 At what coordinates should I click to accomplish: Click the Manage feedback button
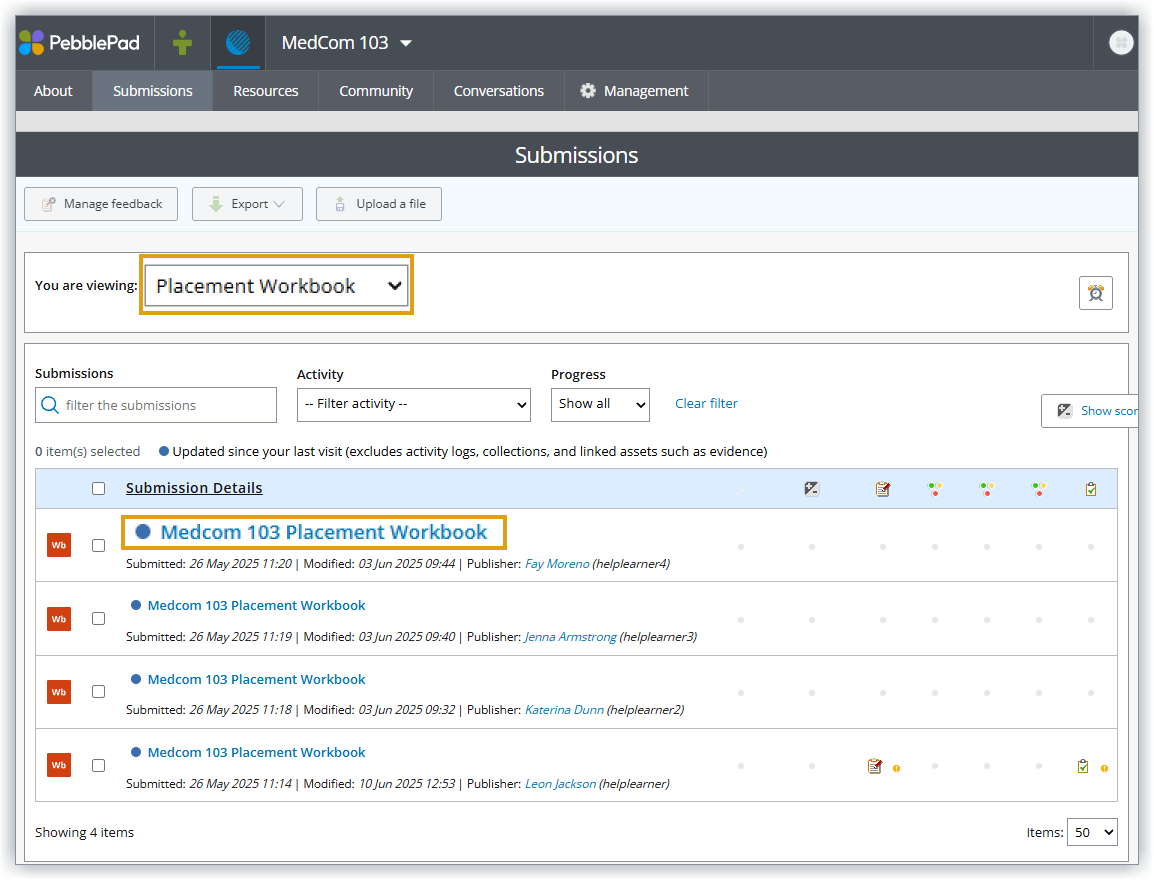click(101, 204)
